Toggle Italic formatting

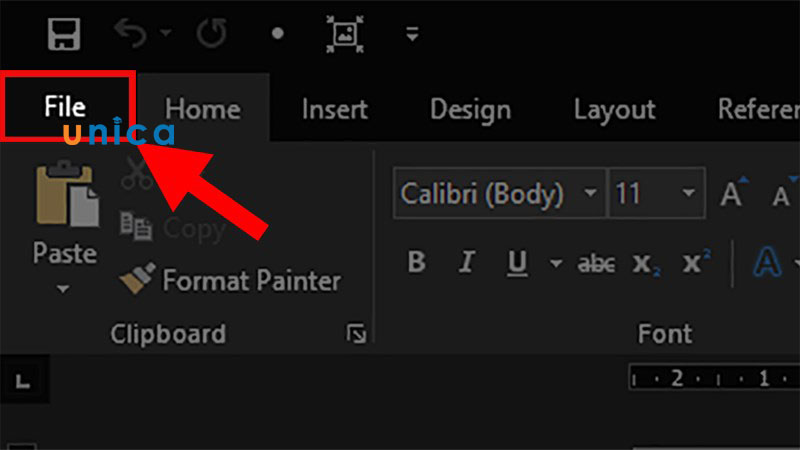pyautogui.click(x=466, y=263)
